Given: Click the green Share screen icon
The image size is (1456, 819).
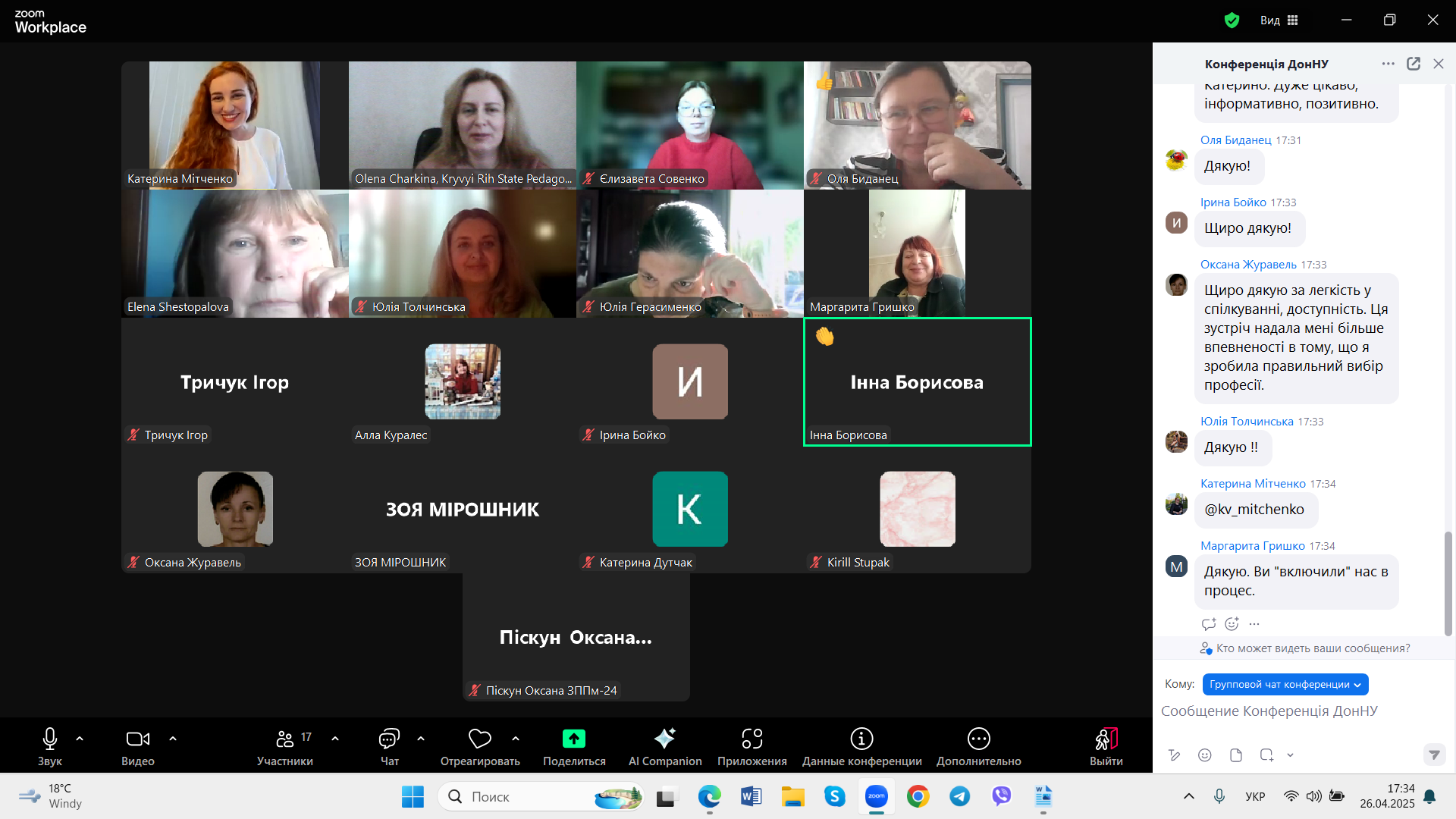Looking at the screenshot, I should (573, 739).
